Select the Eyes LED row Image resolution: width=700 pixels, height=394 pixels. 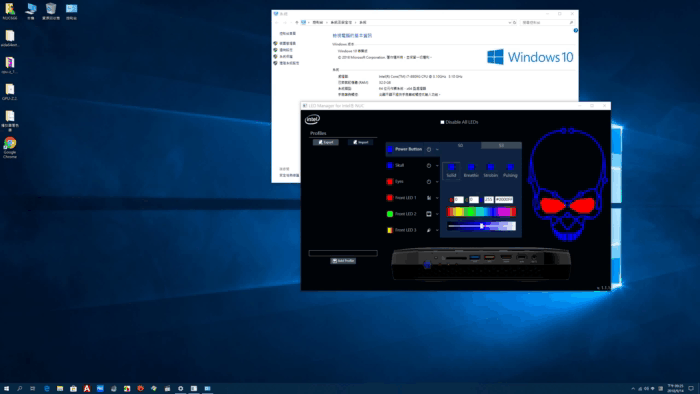[x=412, y=182]
